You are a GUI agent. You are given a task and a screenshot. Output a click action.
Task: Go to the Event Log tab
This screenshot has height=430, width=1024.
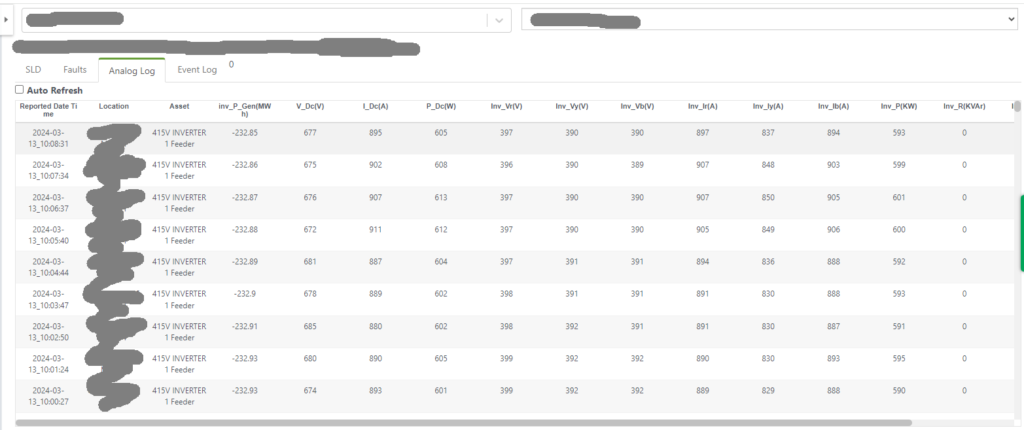point(197,69)
